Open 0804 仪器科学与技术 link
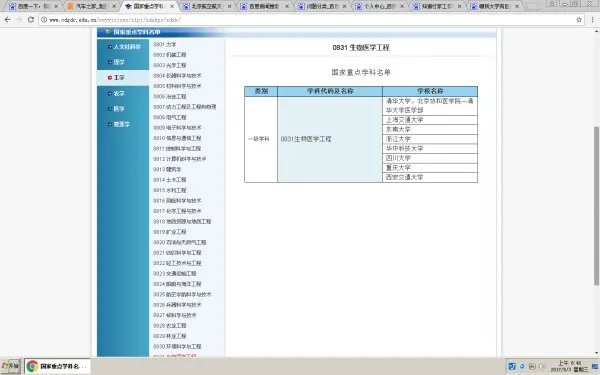Screen dimensions: 600x375 [177, 76]
